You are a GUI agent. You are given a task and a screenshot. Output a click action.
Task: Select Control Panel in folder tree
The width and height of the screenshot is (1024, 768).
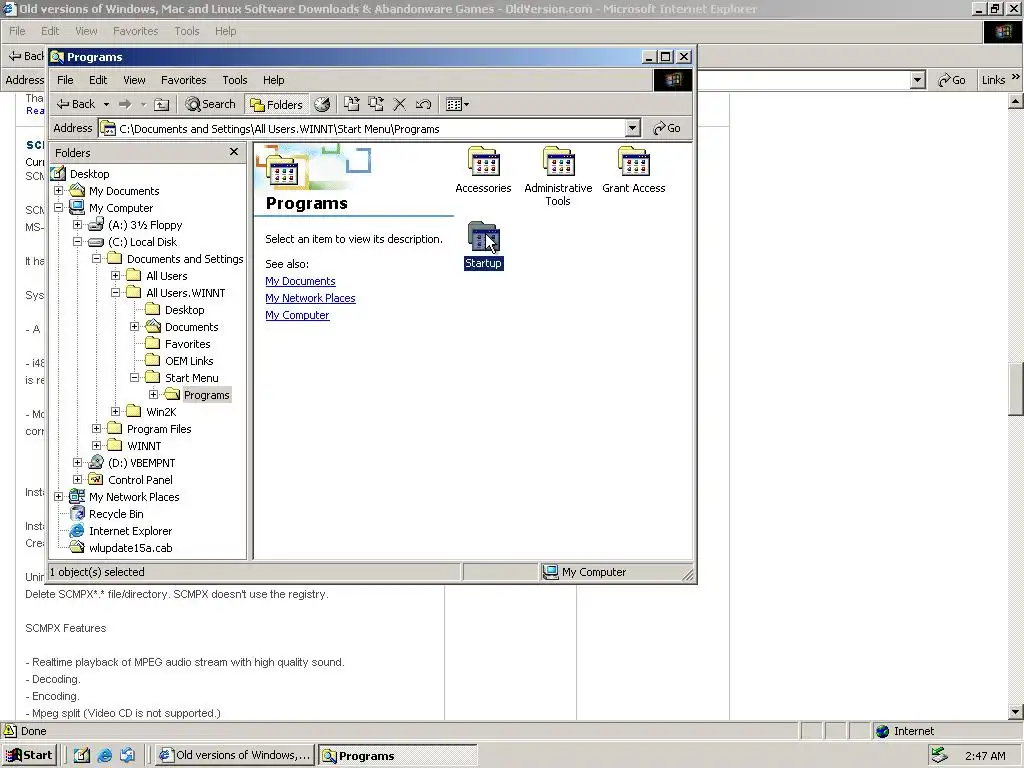coord(140,479)
